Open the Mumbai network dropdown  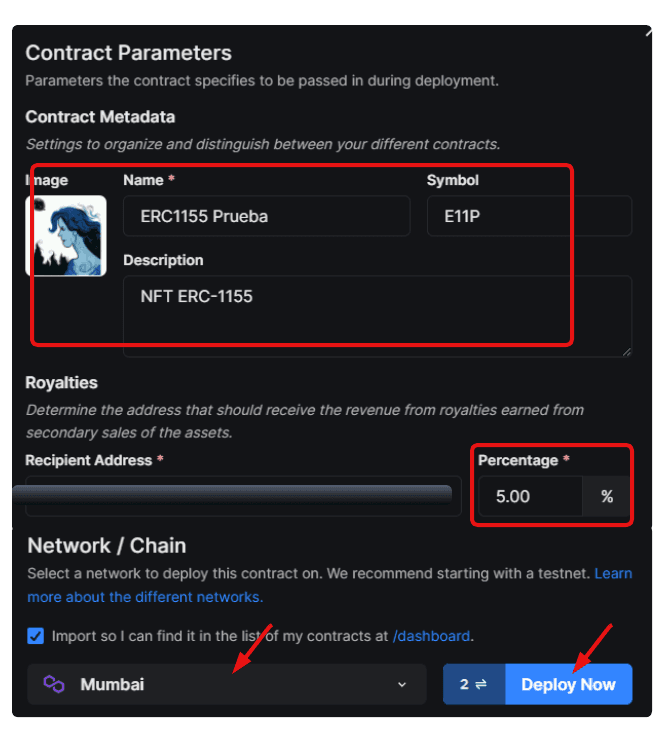point(227,684)
